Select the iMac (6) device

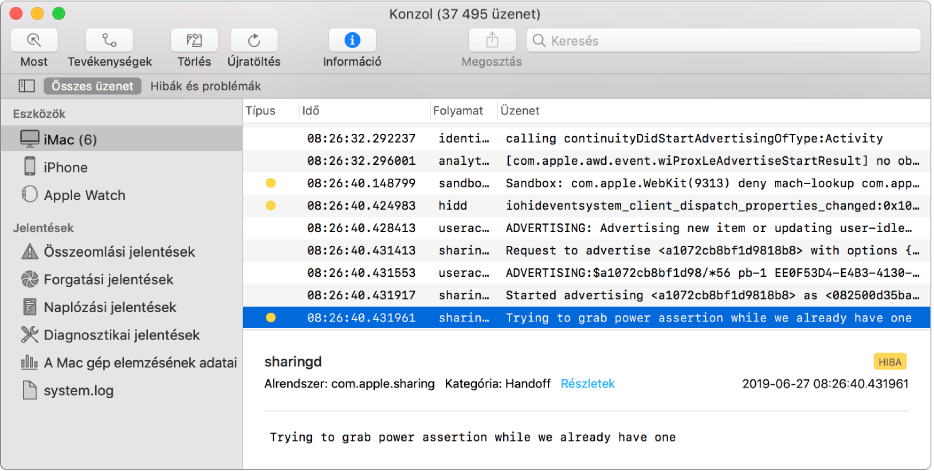[122, 139]
